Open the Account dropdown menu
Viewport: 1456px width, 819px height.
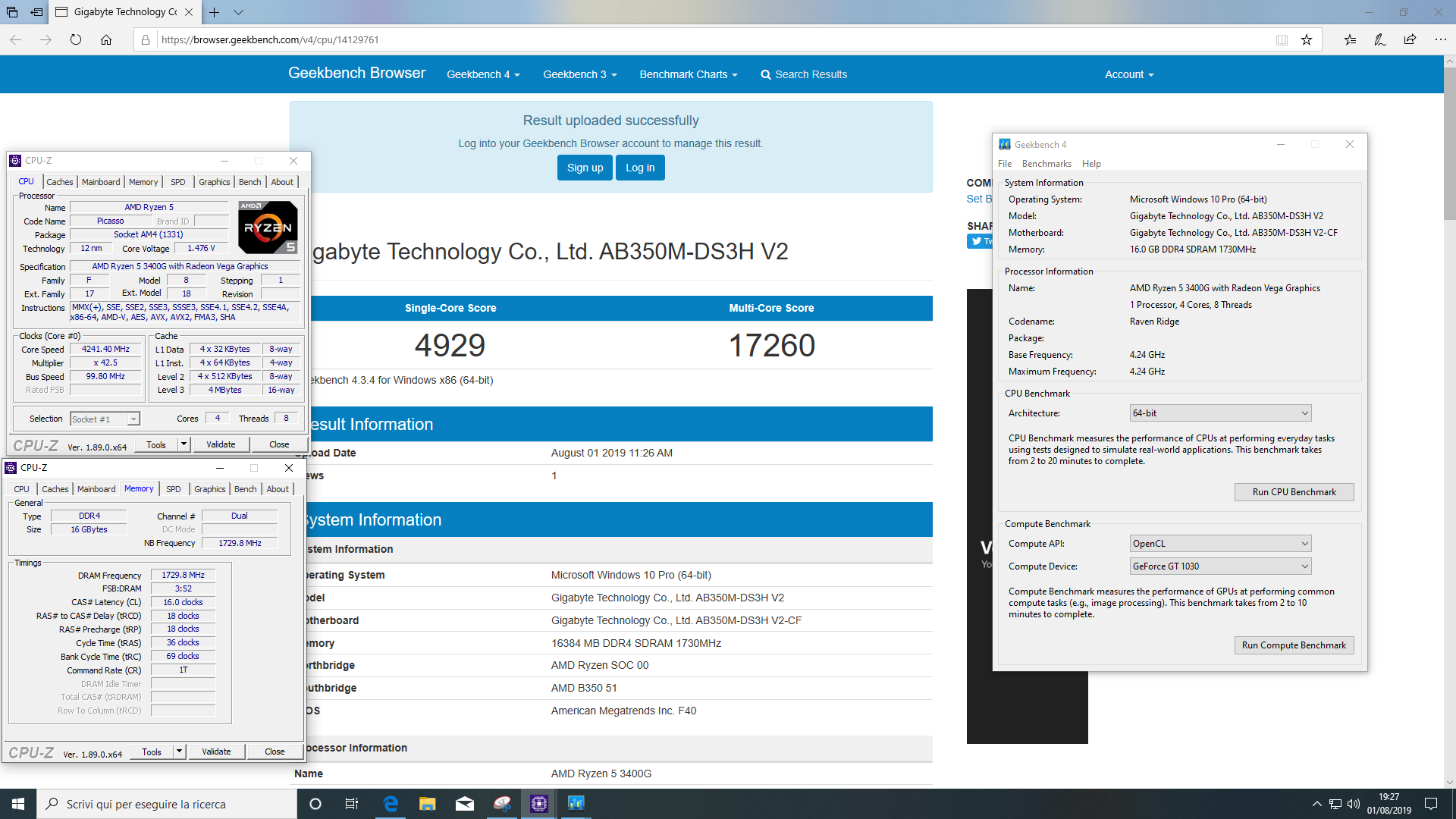(1129, 74)
